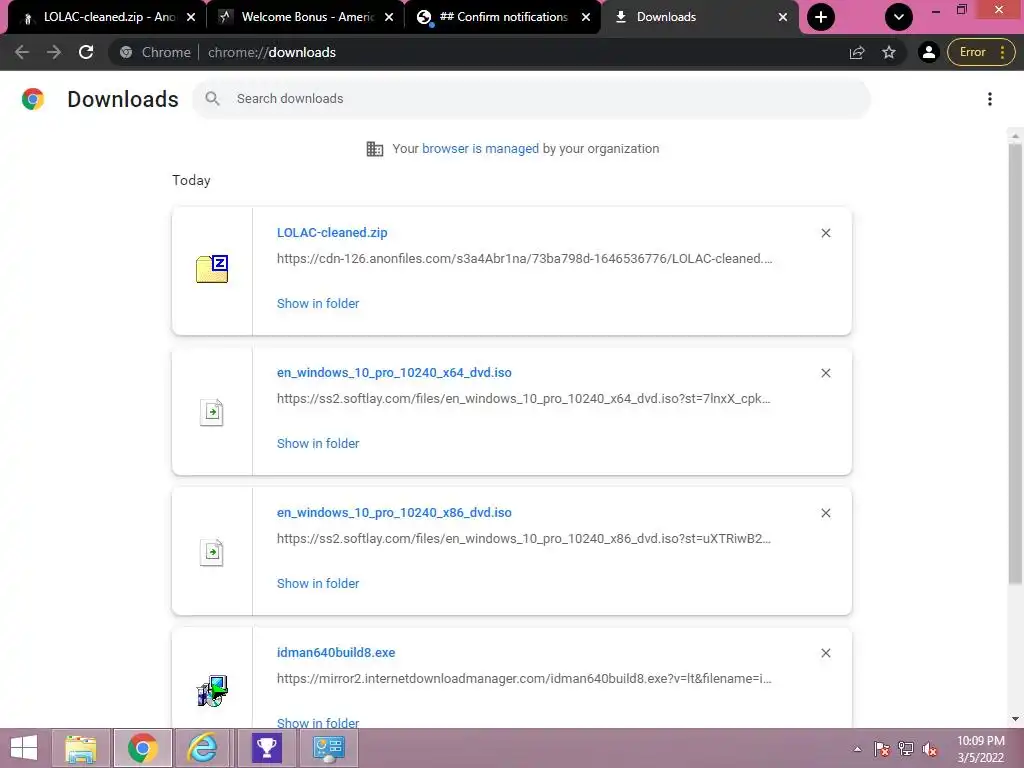Open en_windows_10_pro_10240_x86_dvd.iso link

click(x=394, y=513)
